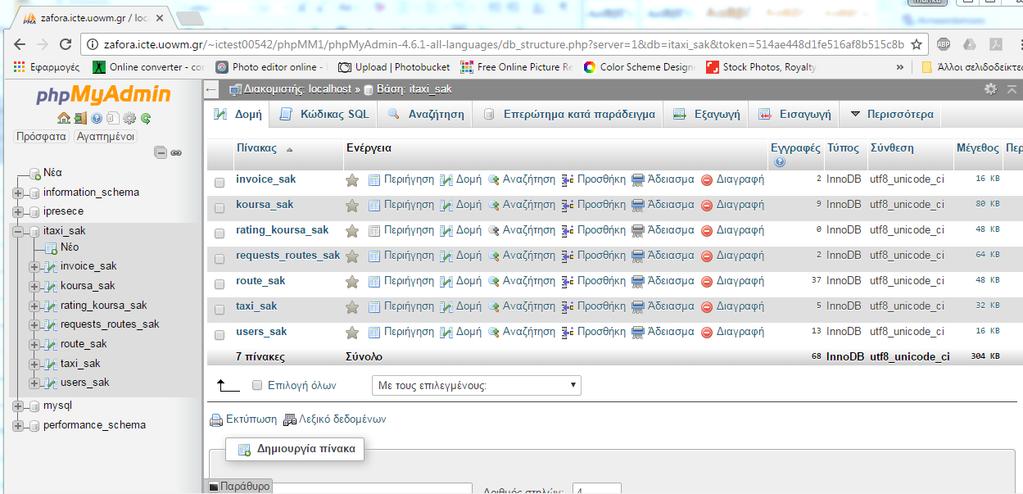1023x494 pixels.
Task: Click the Εκτύπωση link
Action: [x=243, y=420]
